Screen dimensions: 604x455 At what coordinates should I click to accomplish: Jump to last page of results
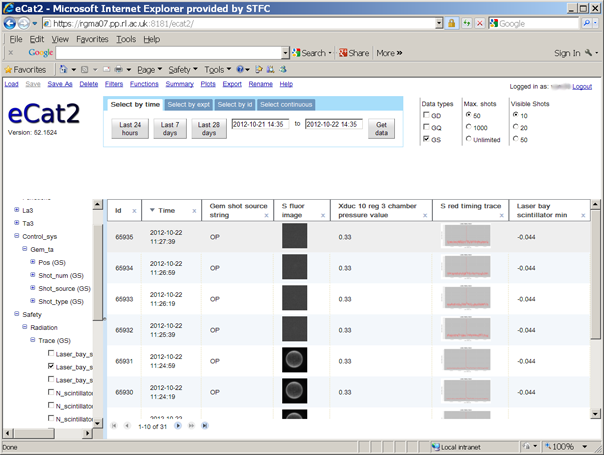(205, 426)
